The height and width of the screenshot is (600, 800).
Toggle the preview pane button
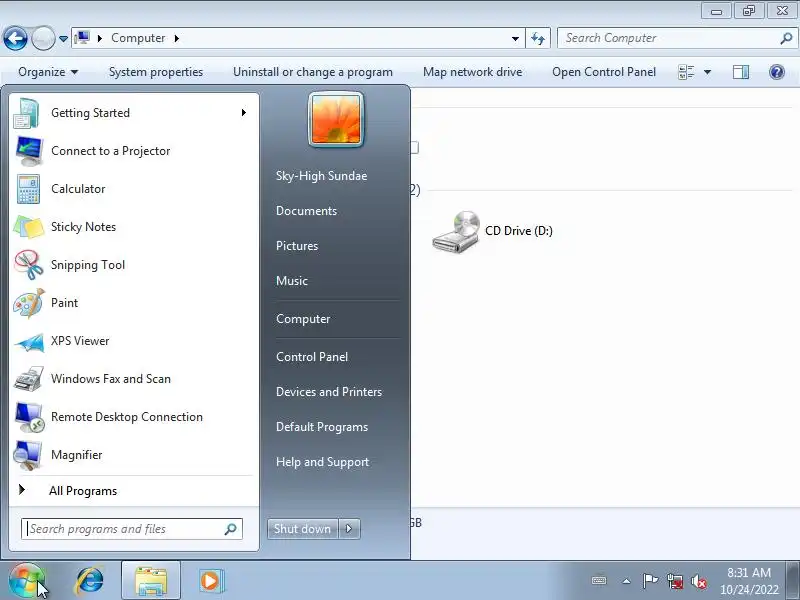[x=741, y=72]
